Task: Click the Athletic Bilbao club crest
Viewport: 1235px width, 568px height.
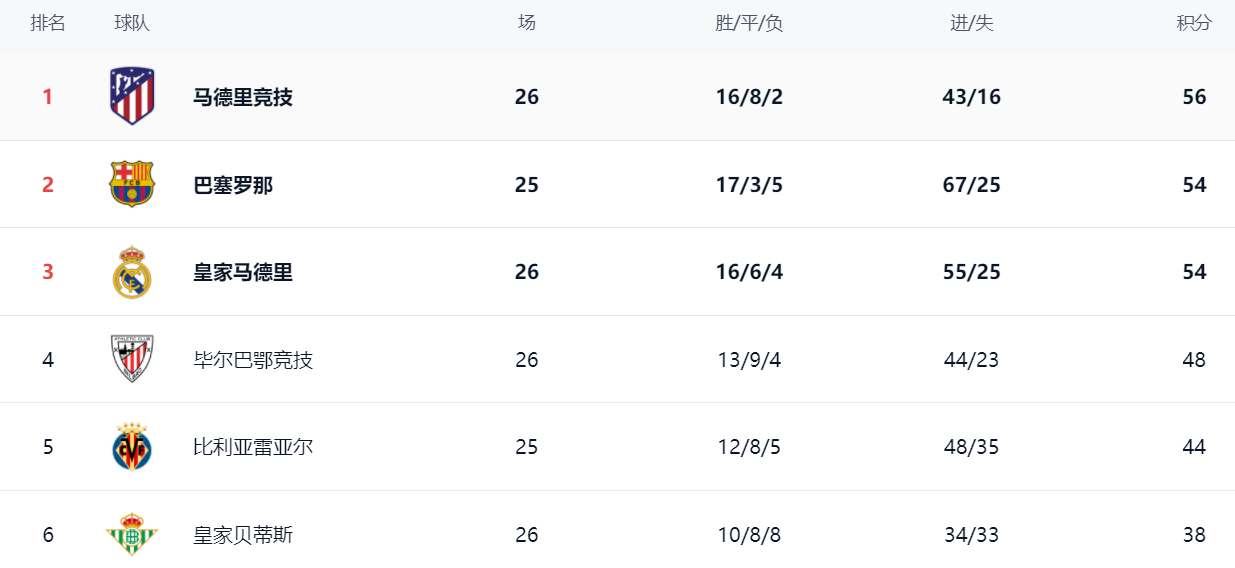Action: pyautogui.click(x=132, y=359)
